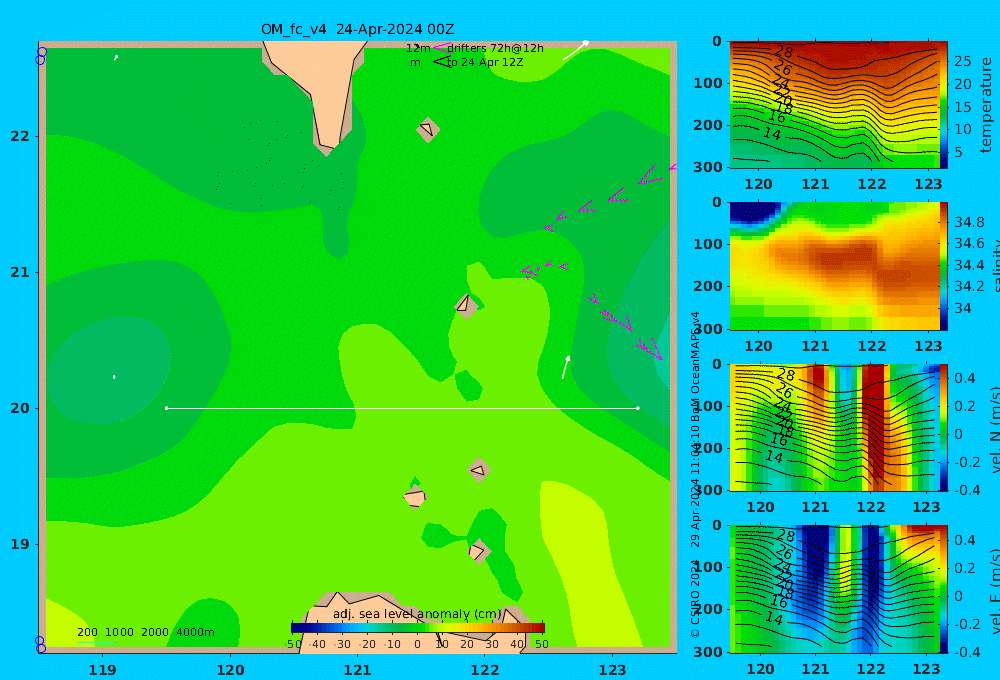Click the white transect line at latitude 20
1000x680 pixels.
(x=402, y=408)
